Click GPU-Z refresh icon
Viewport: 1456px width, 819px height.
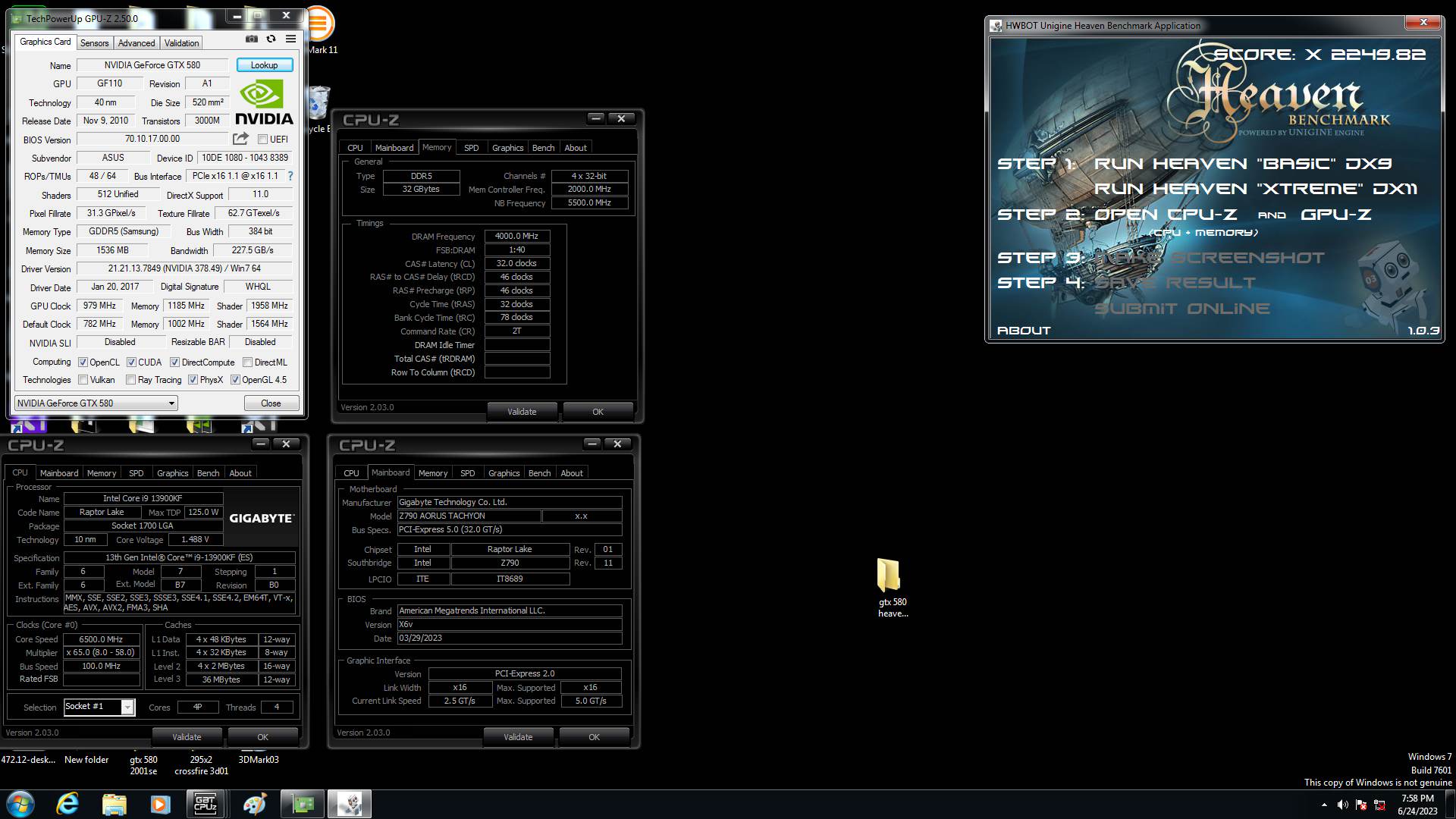tap(271, 39)
